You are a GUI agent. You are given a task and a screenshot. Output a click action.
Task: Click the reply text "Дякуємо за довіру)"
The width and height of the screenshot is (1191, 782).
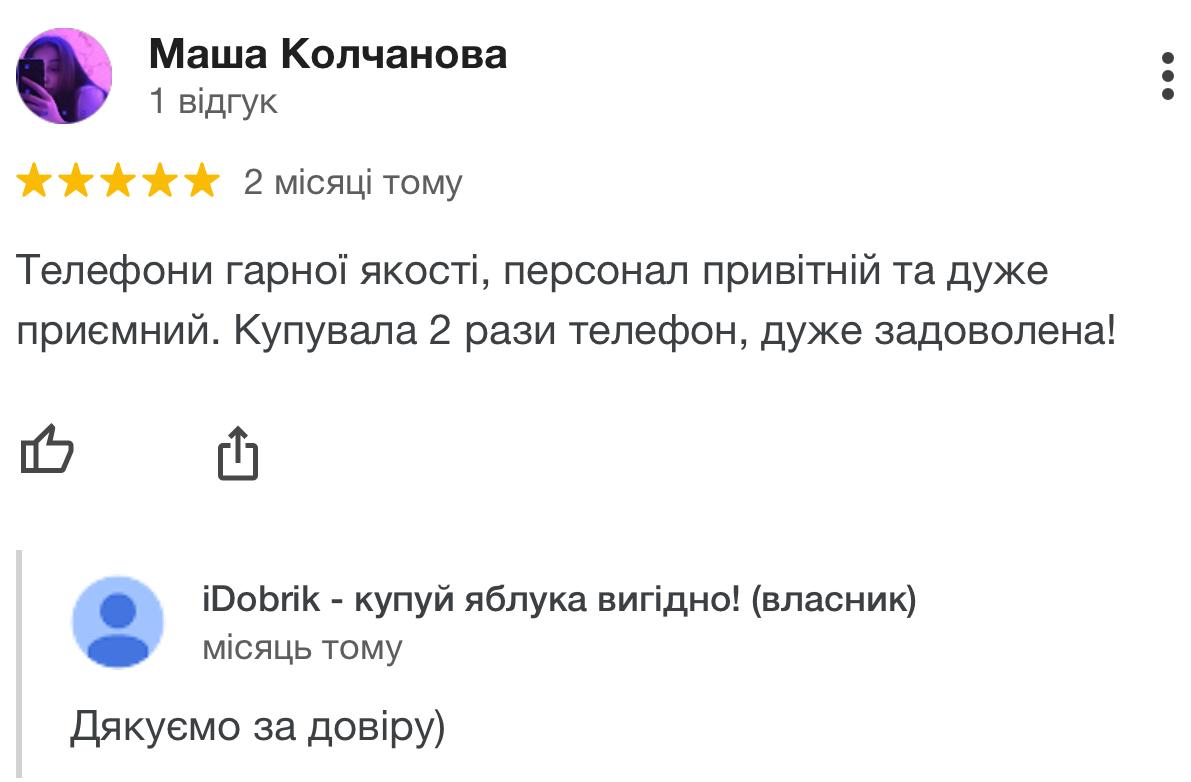coord(257,727)
